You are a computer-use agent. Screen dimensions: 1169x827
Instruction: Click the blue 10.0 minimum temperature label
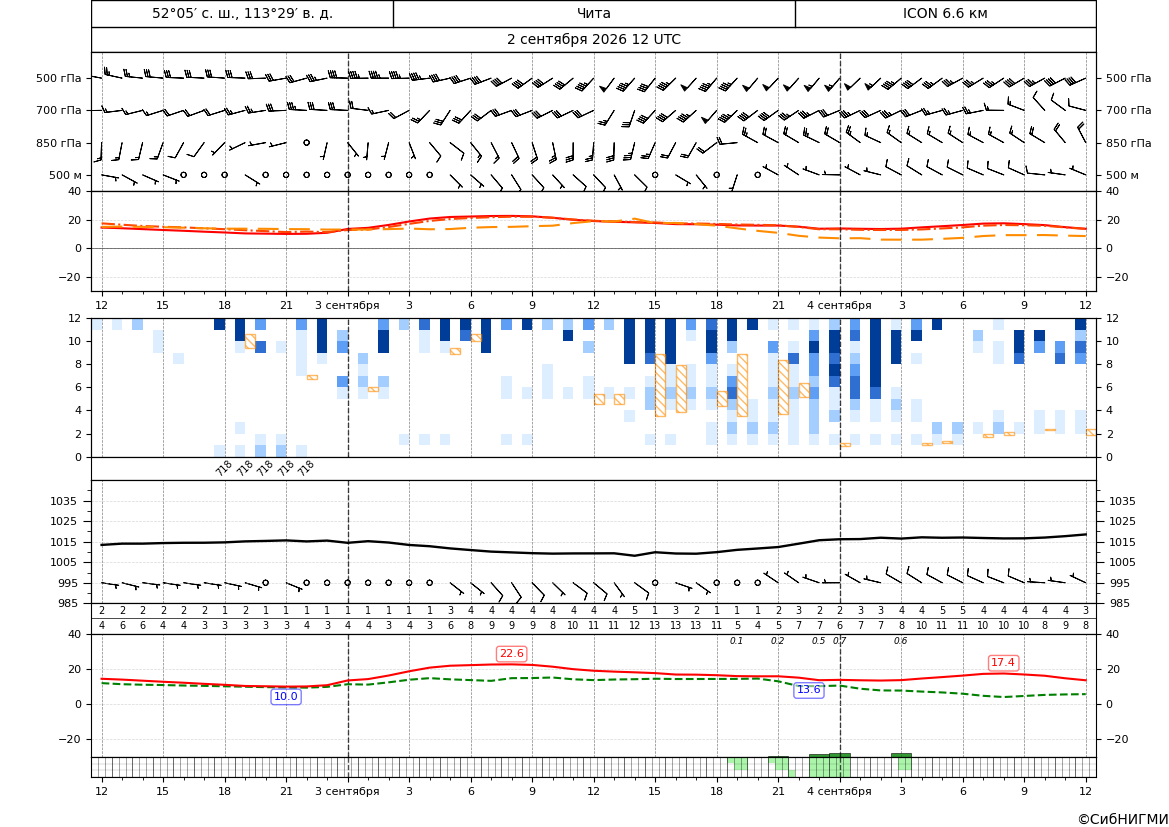pyautogui.click(x=286, y=696)
